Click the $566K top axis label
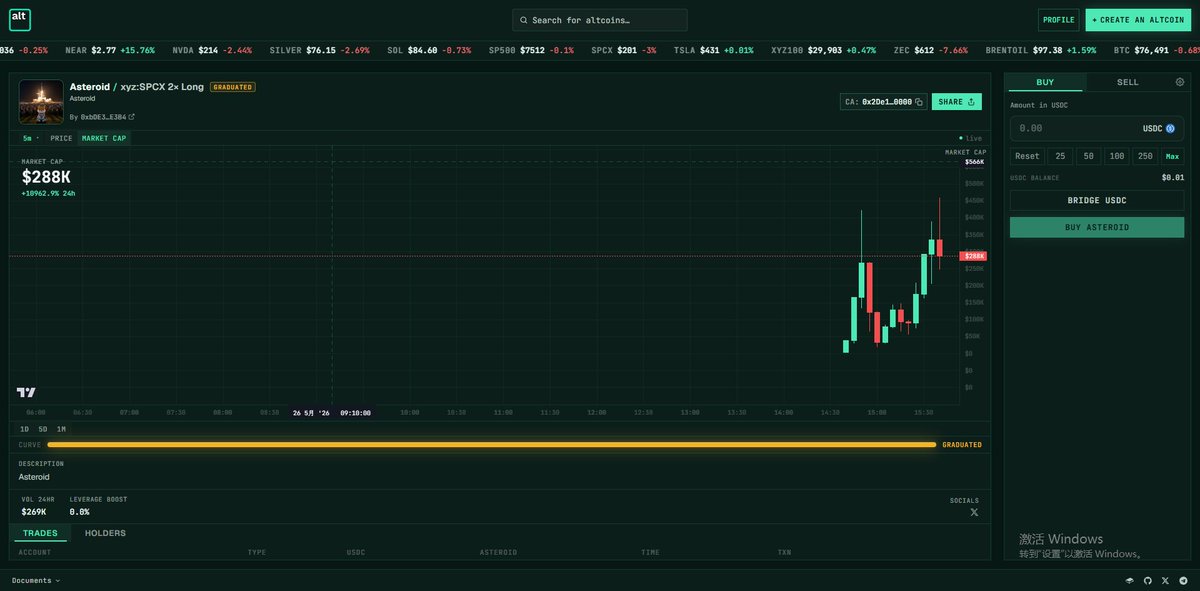Viewport: 1200px width, 591px height. click(x=974, y=162)
